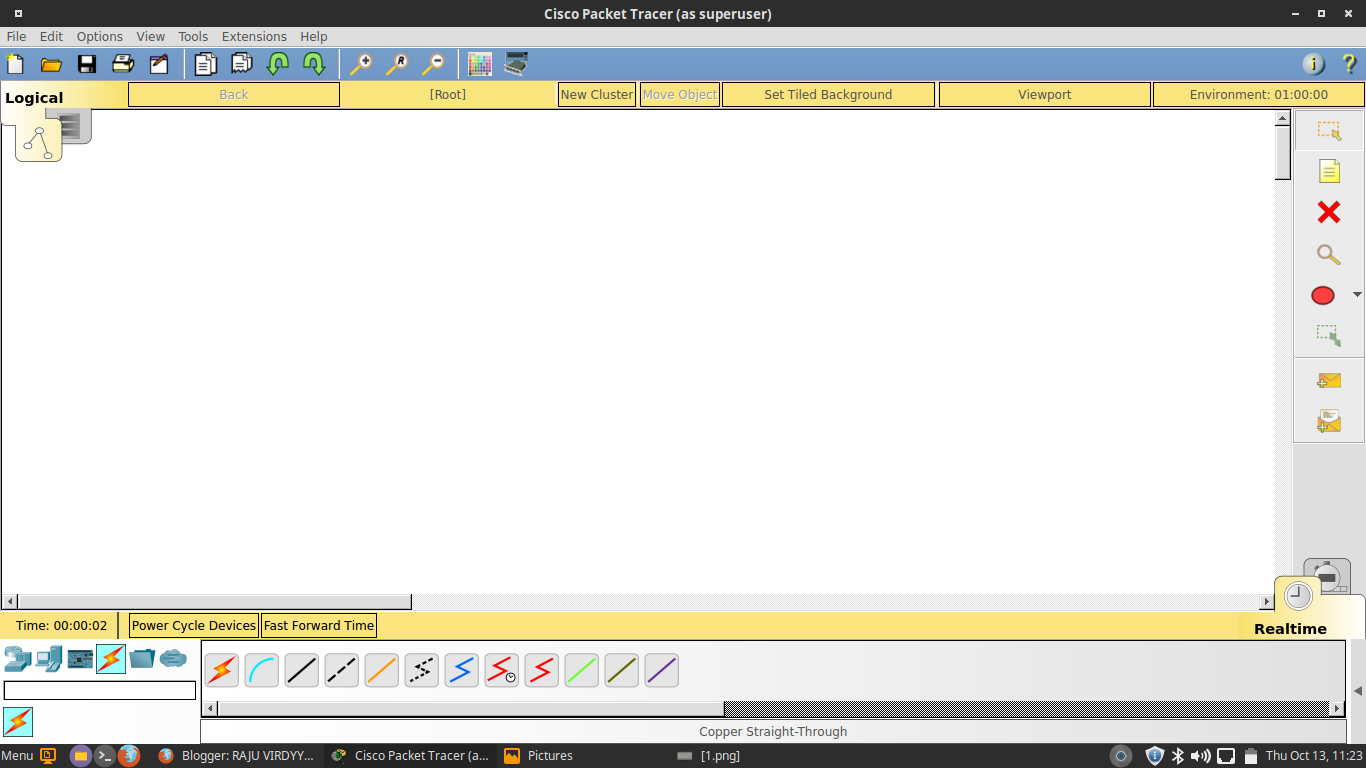Switch to the Realtime mode tab
Screen dimensions: 1366x768
tap(1290, 629)
